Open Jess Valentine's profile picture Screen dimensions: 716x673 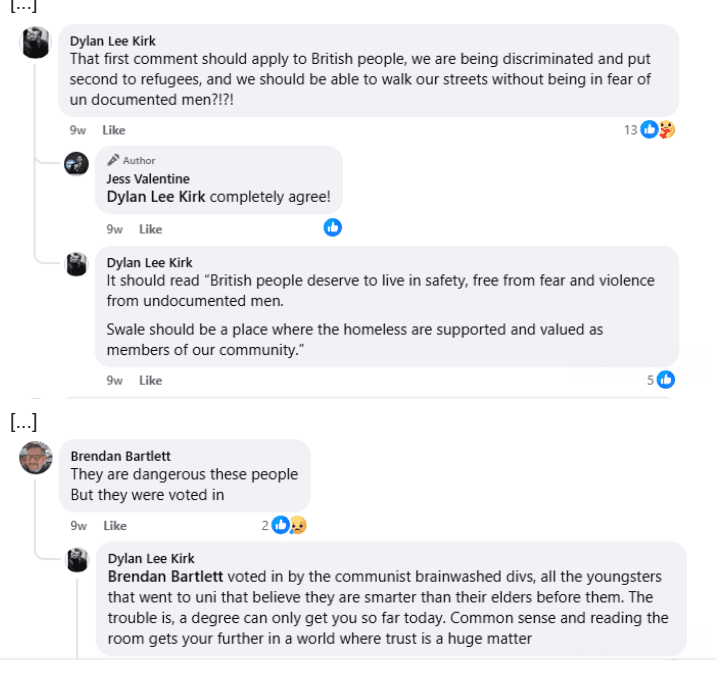pos(76,164)
